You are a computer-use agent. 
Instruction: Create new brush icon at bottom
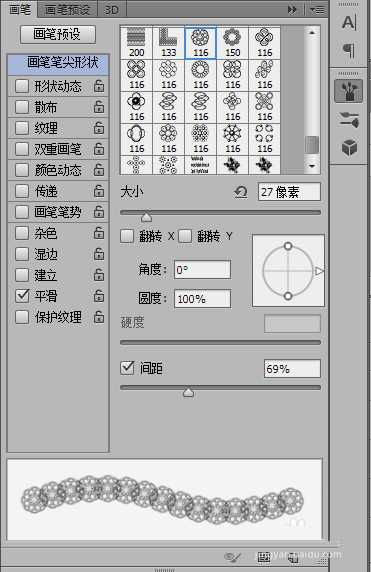click(292, 557)
